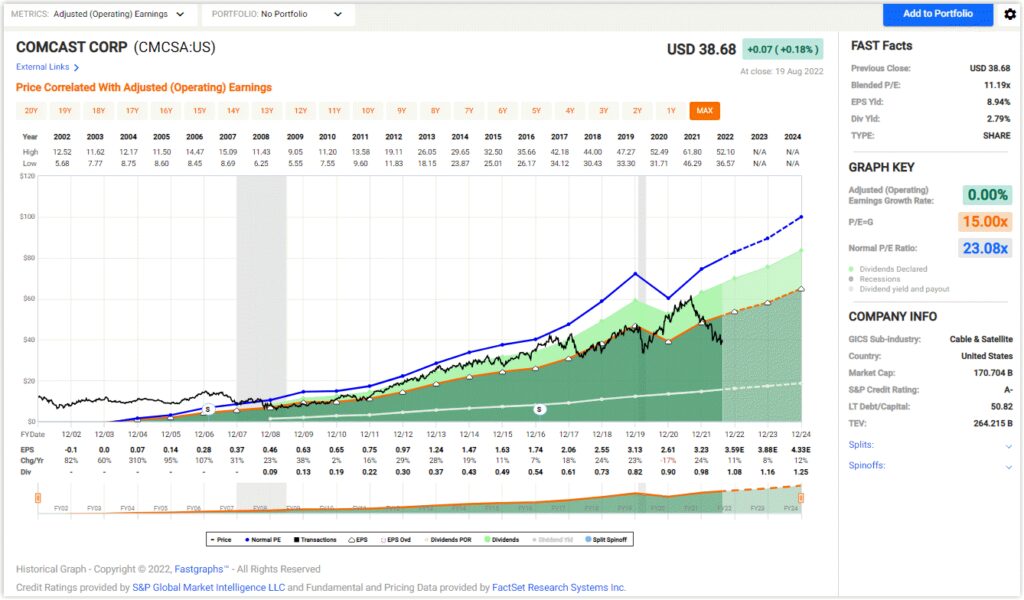Click the orange 15.00x P/E=G box
Viewport: 1024px width, 600px height.
[985, 222]
